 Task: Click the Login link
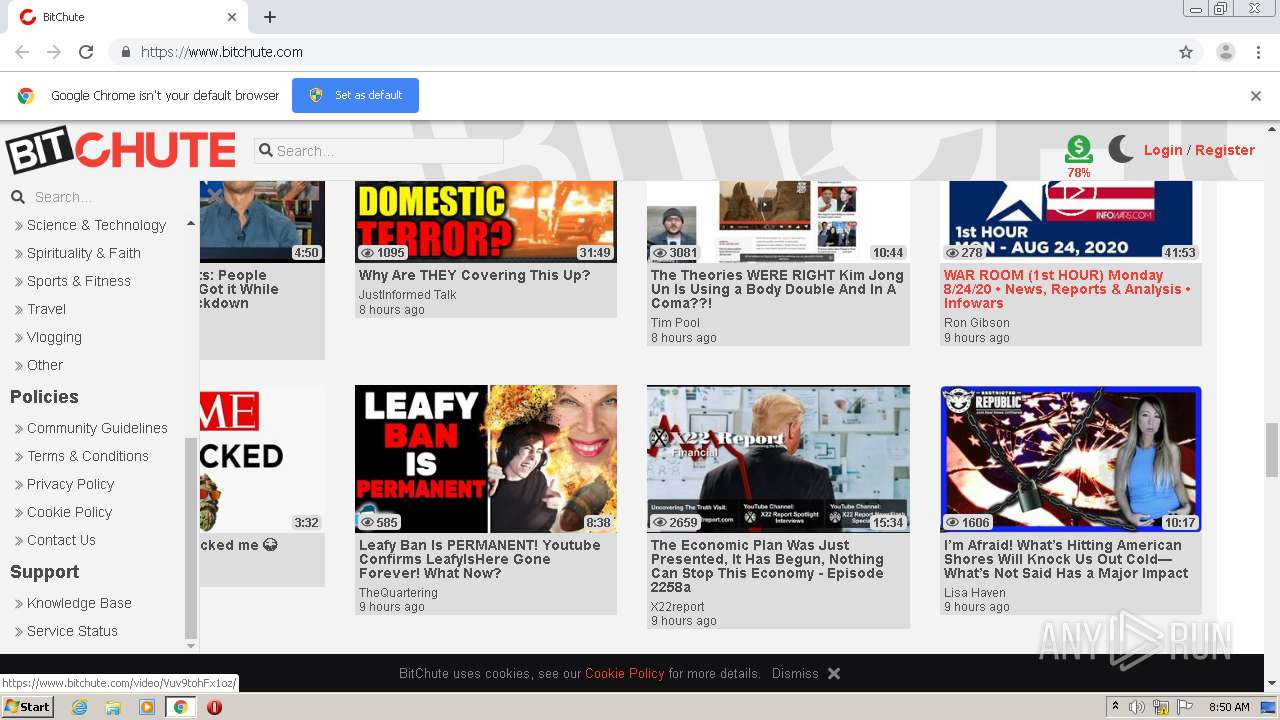point(1163,150)
